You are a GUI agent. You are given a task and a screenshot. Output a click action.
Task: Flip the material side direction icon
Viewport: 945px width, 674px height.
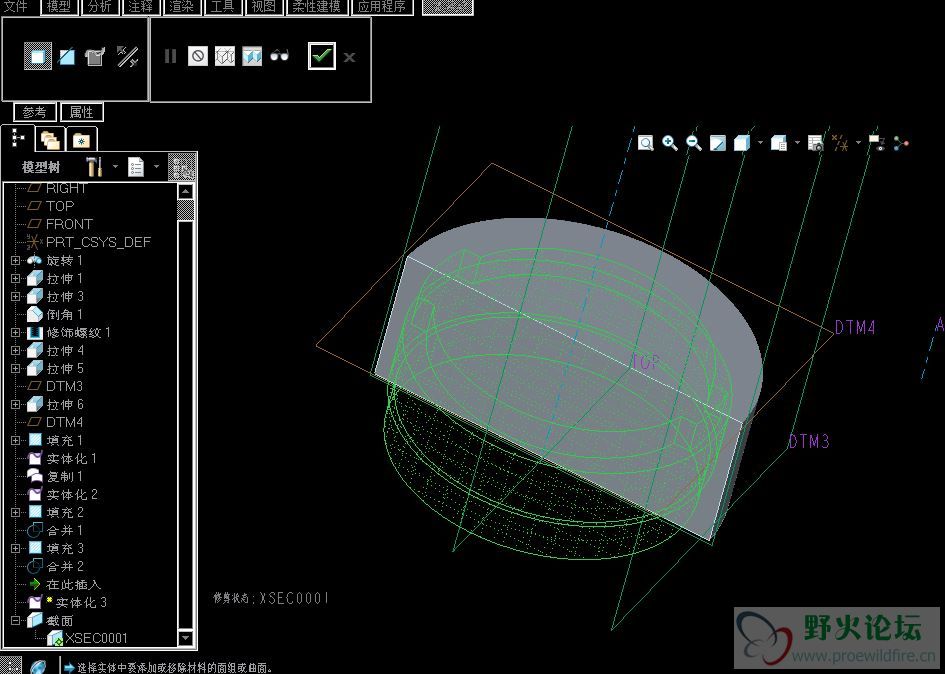pos(127,56)
